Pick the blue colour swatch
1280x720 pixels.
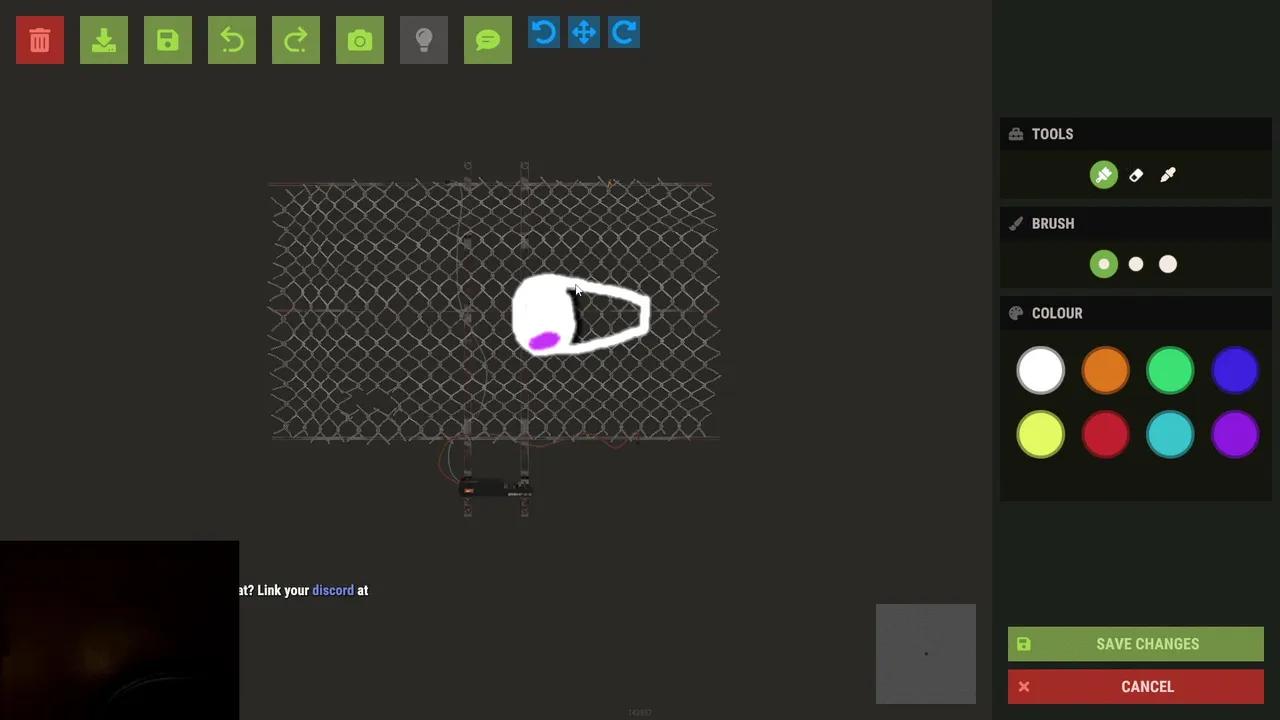(1235, 370)
